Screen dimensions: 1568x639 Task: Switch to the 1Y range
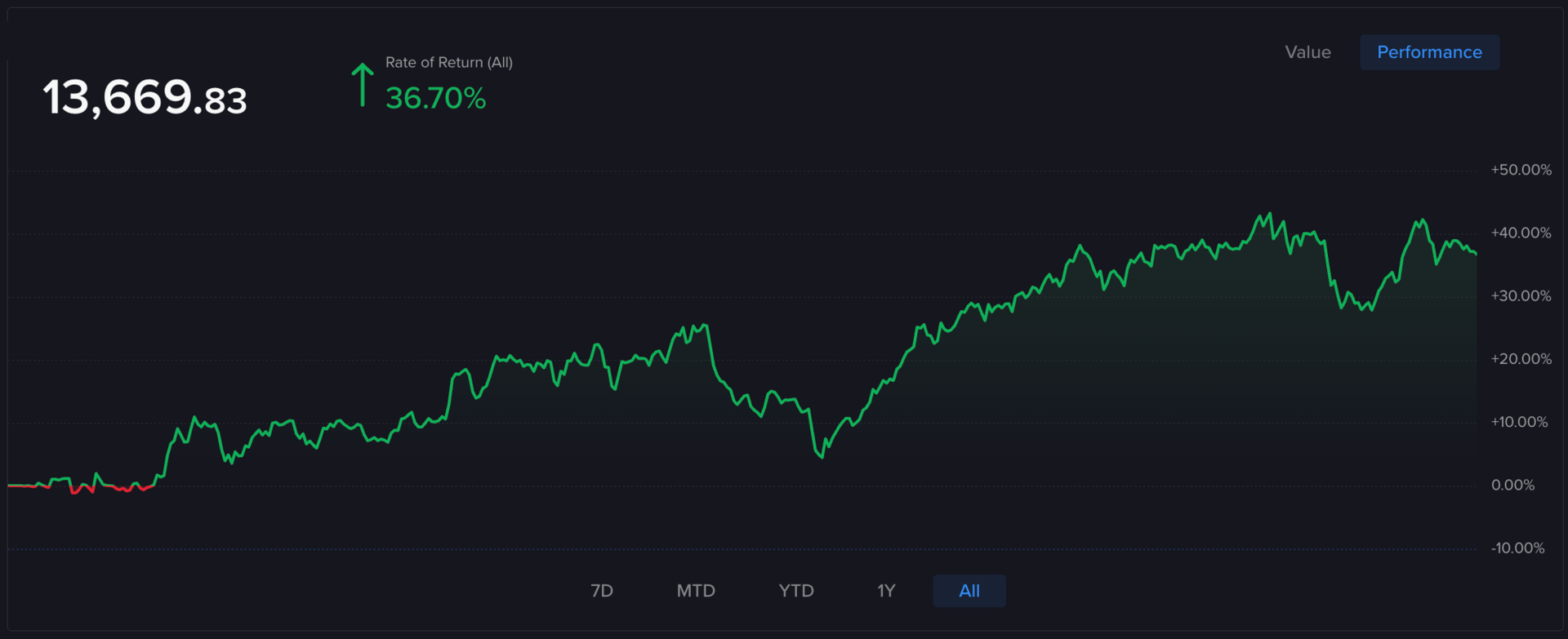tap(886, 591)
